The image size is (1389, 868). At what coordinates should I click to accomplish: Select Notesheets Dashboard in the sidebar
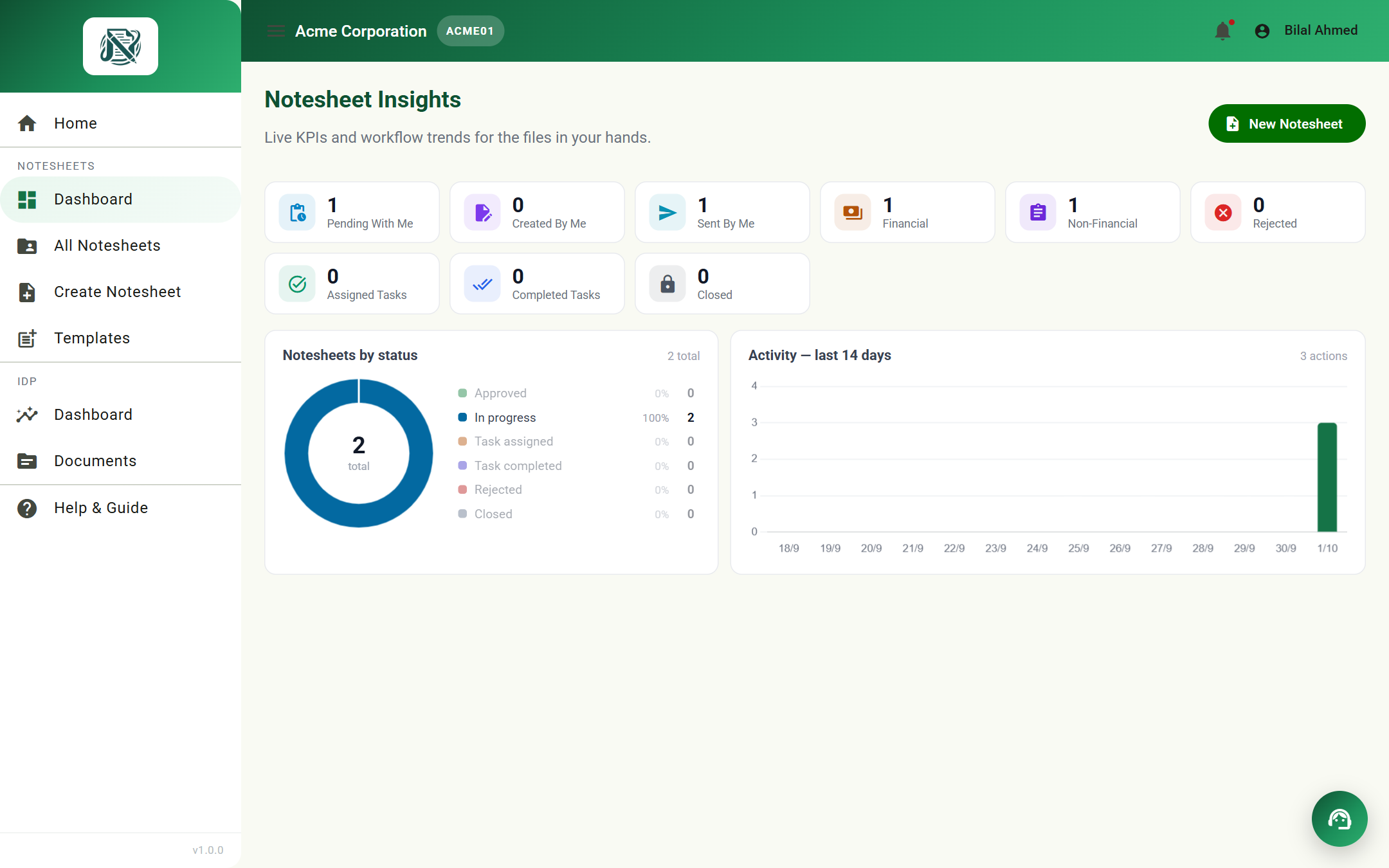[x=120, y=199]
